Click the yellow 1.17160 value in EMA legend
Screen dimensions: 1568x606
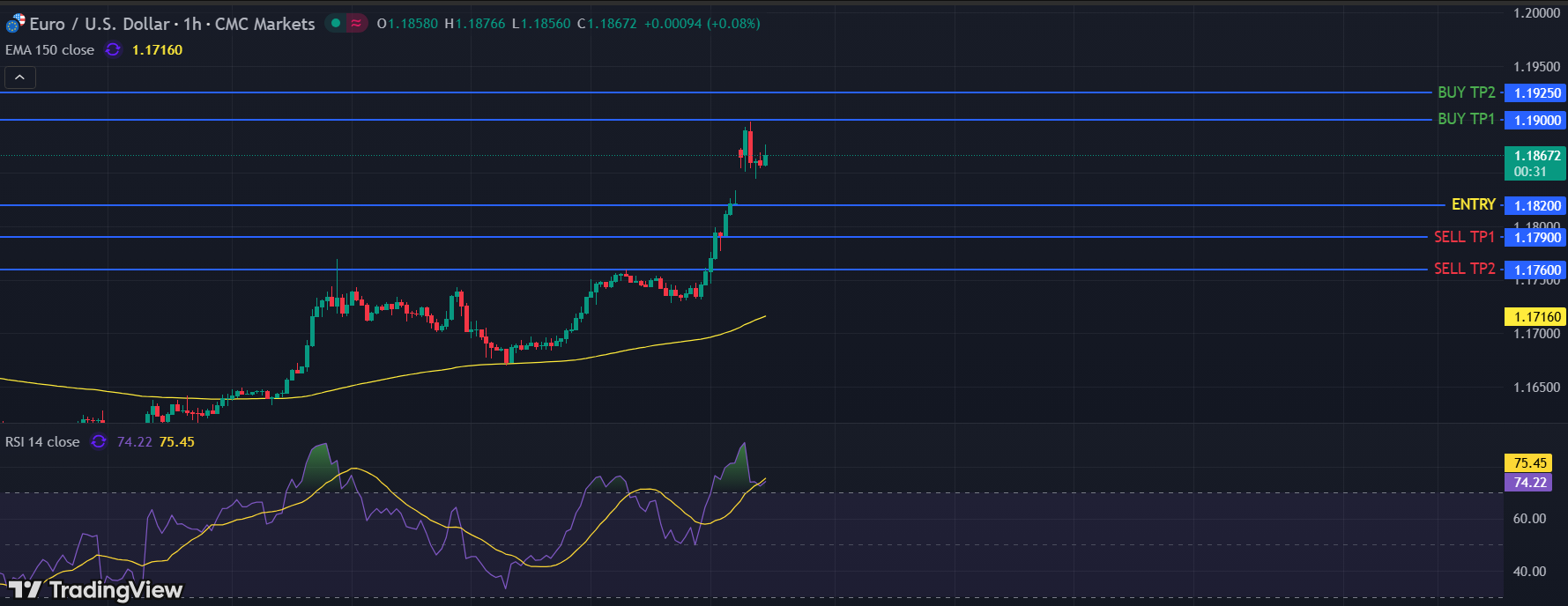click(x=157, y=50)
